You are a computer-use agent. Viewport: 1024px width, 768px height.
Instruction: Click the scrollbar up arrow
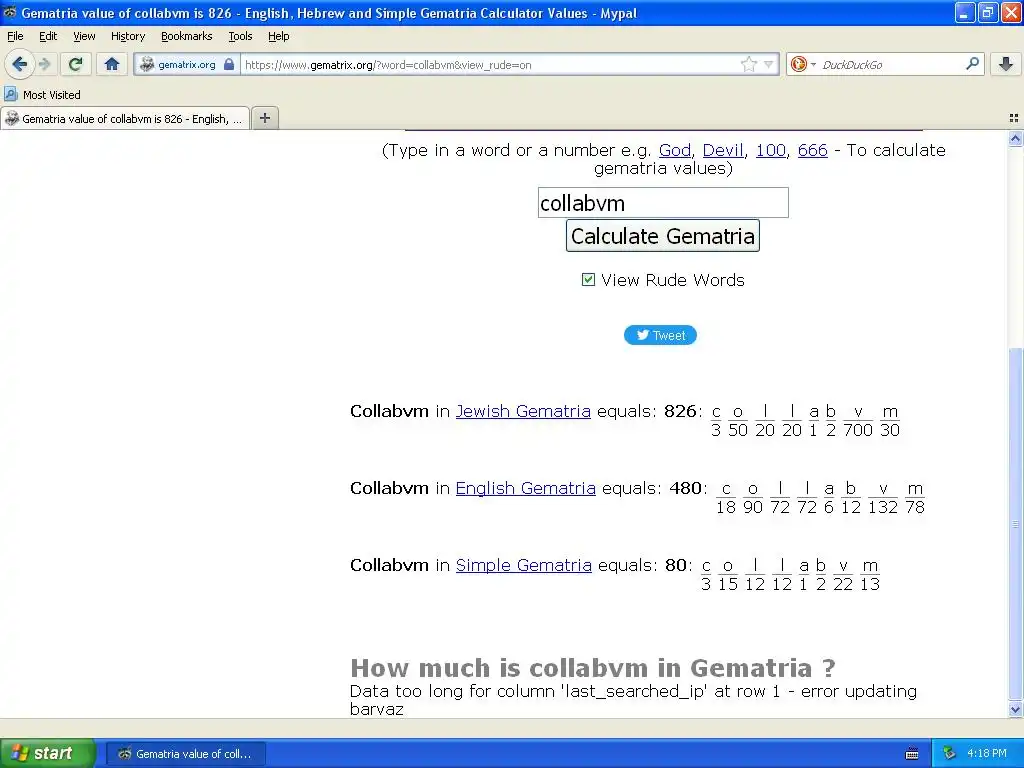(1015, 138)
